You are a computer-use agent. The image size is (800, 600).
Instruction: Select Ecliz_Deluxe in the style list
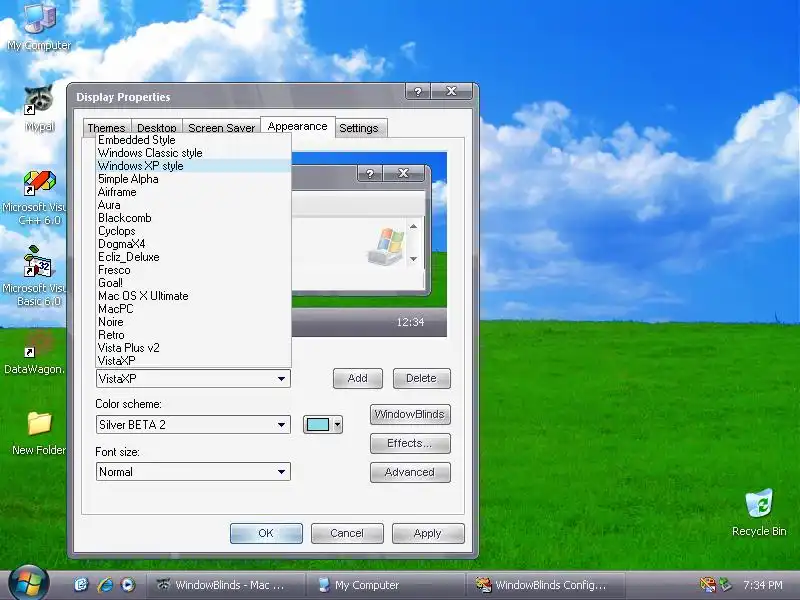click(193, 257)
